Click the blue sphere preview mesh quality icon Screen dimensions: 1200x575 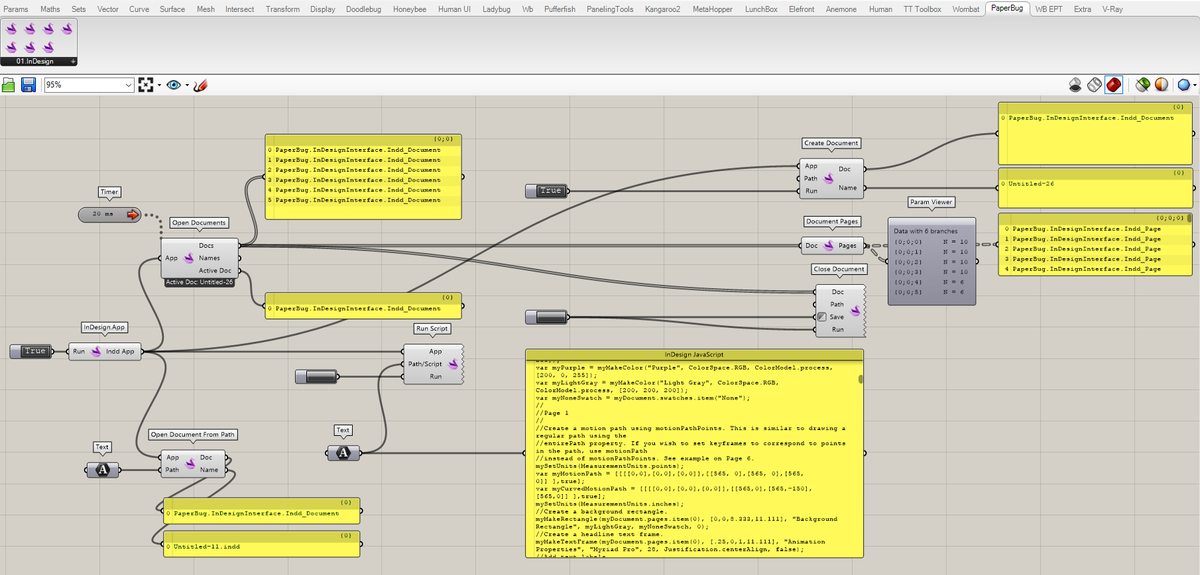pyautogui.click(x=1183, y=85)
